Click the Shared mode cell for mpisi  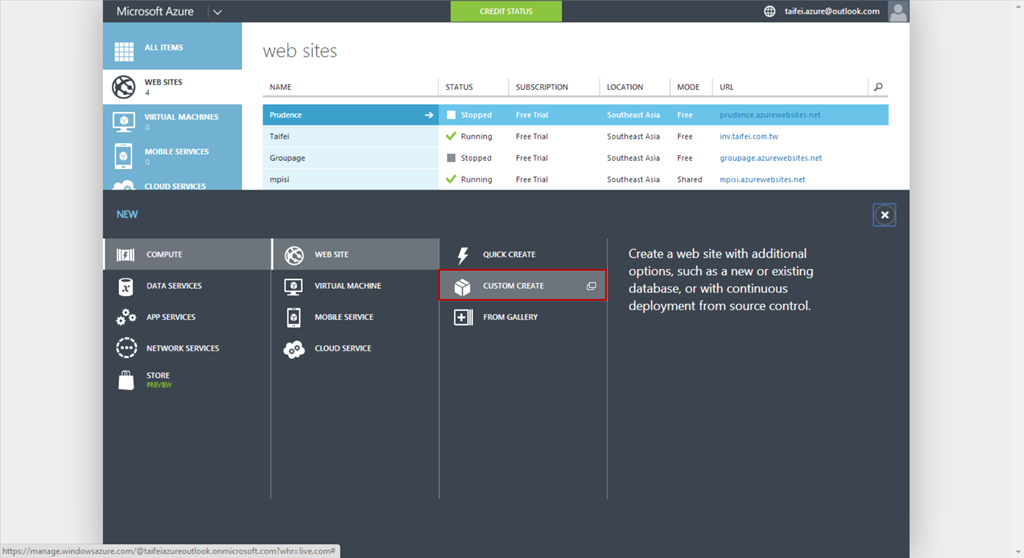[x=690, y=180]
